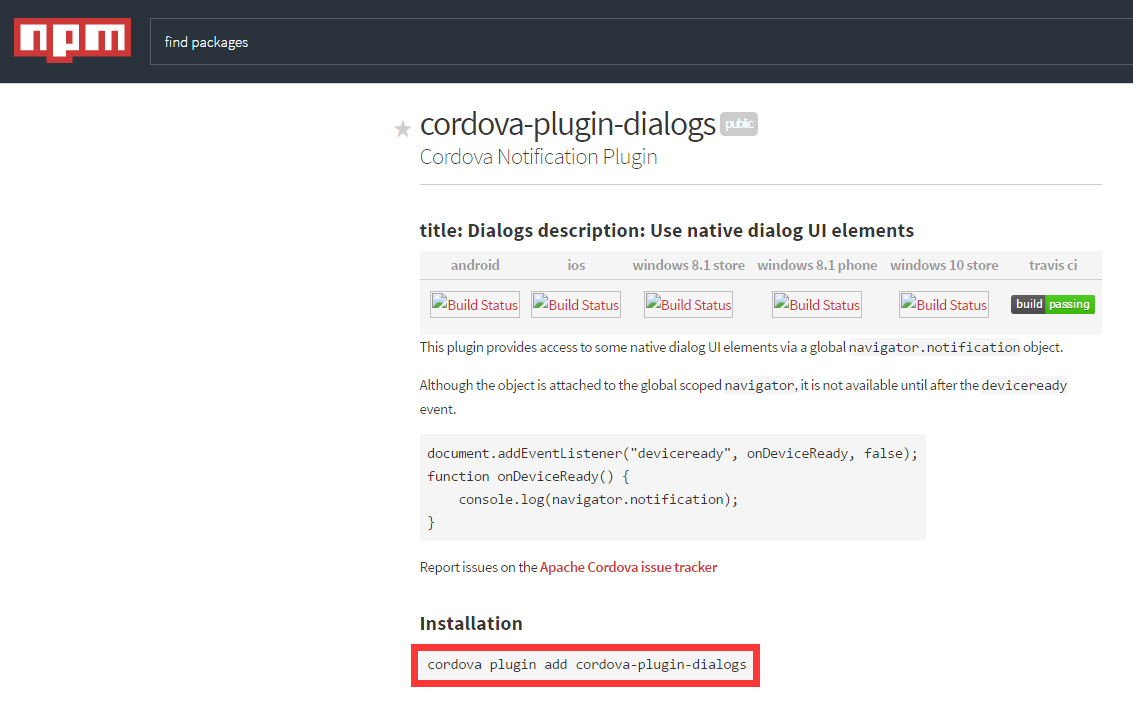Focus the find packages search field
1133x707 pixels.
click(641, 42)
